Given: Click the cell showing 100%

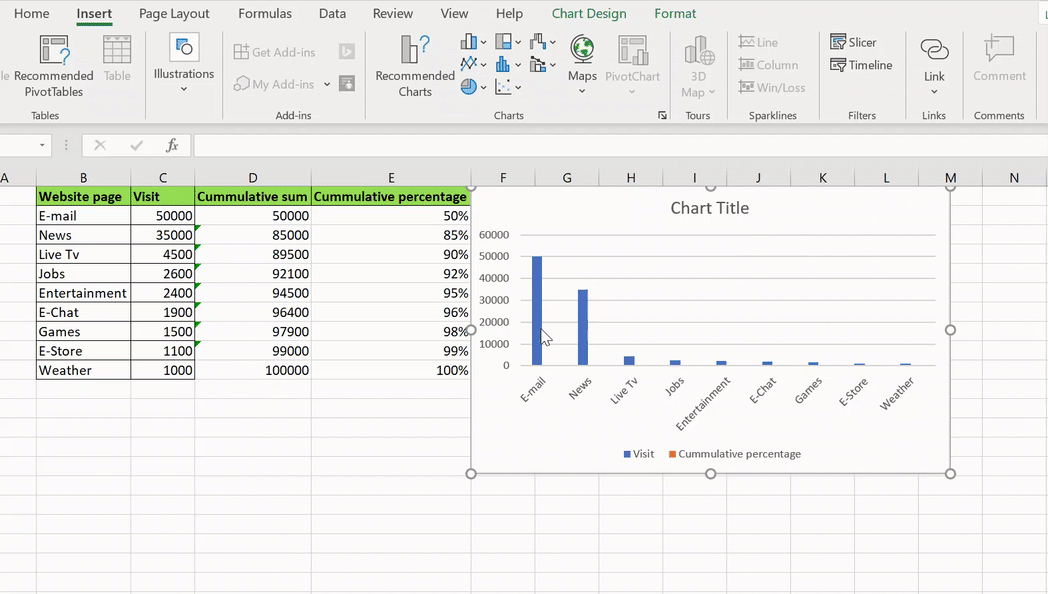Looking at the screenshot, I should click(x=391, y=370).
